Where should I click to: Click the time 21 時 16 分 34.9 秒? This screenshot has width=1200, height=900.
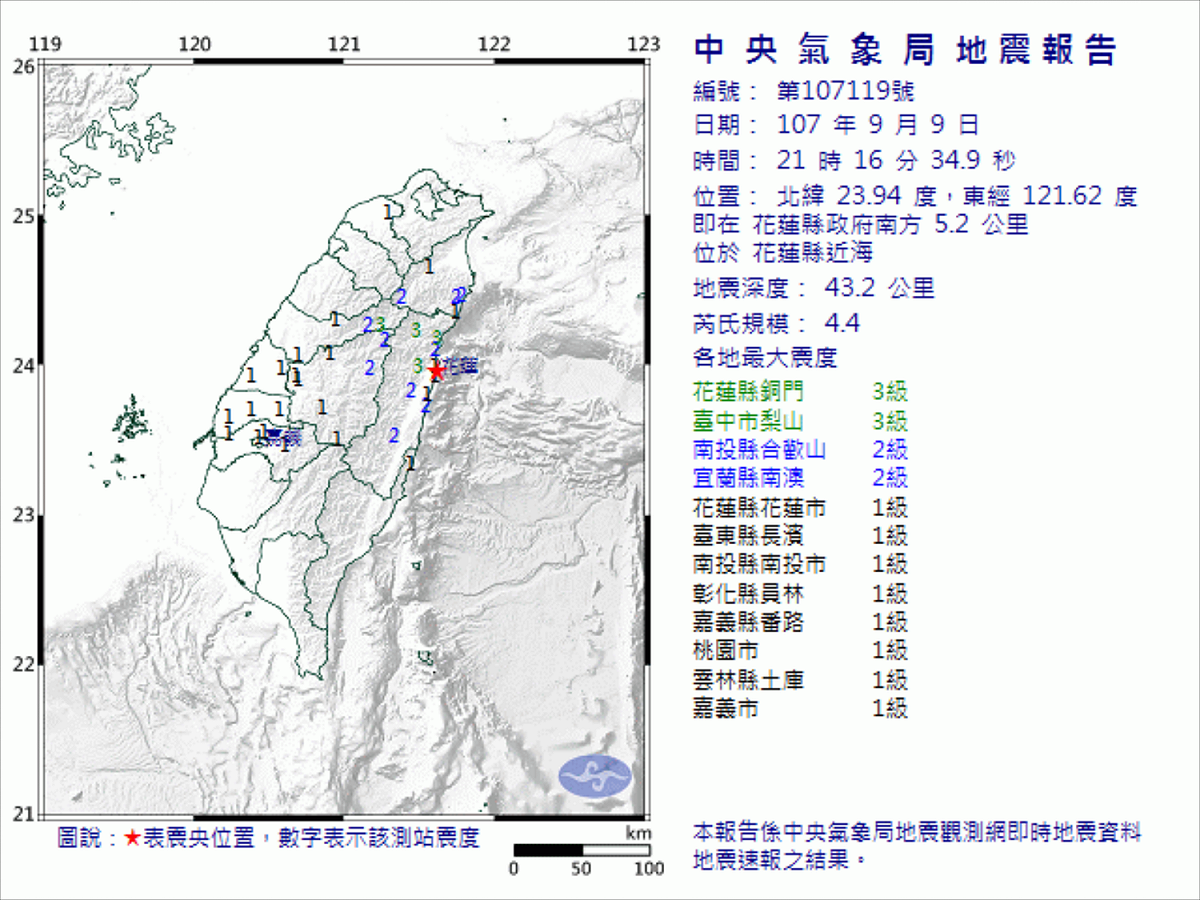(896, 160)
